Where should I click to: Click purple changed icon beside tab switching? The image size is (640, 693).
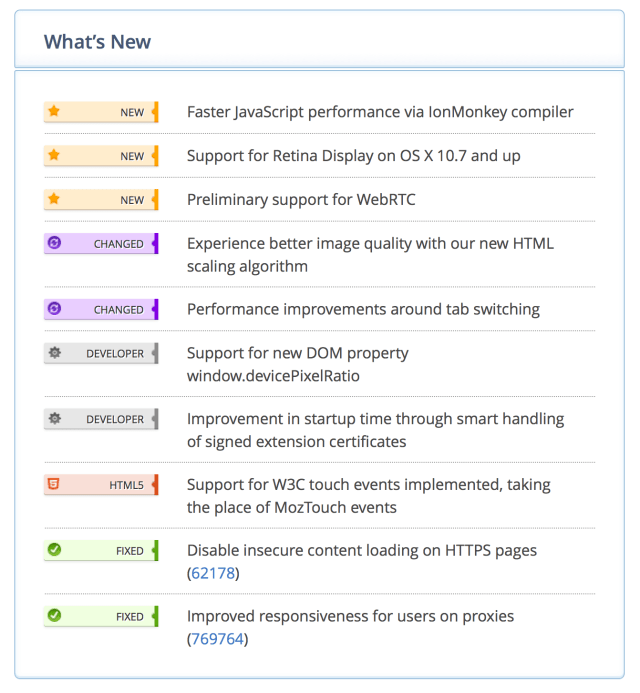click(54, 310)
